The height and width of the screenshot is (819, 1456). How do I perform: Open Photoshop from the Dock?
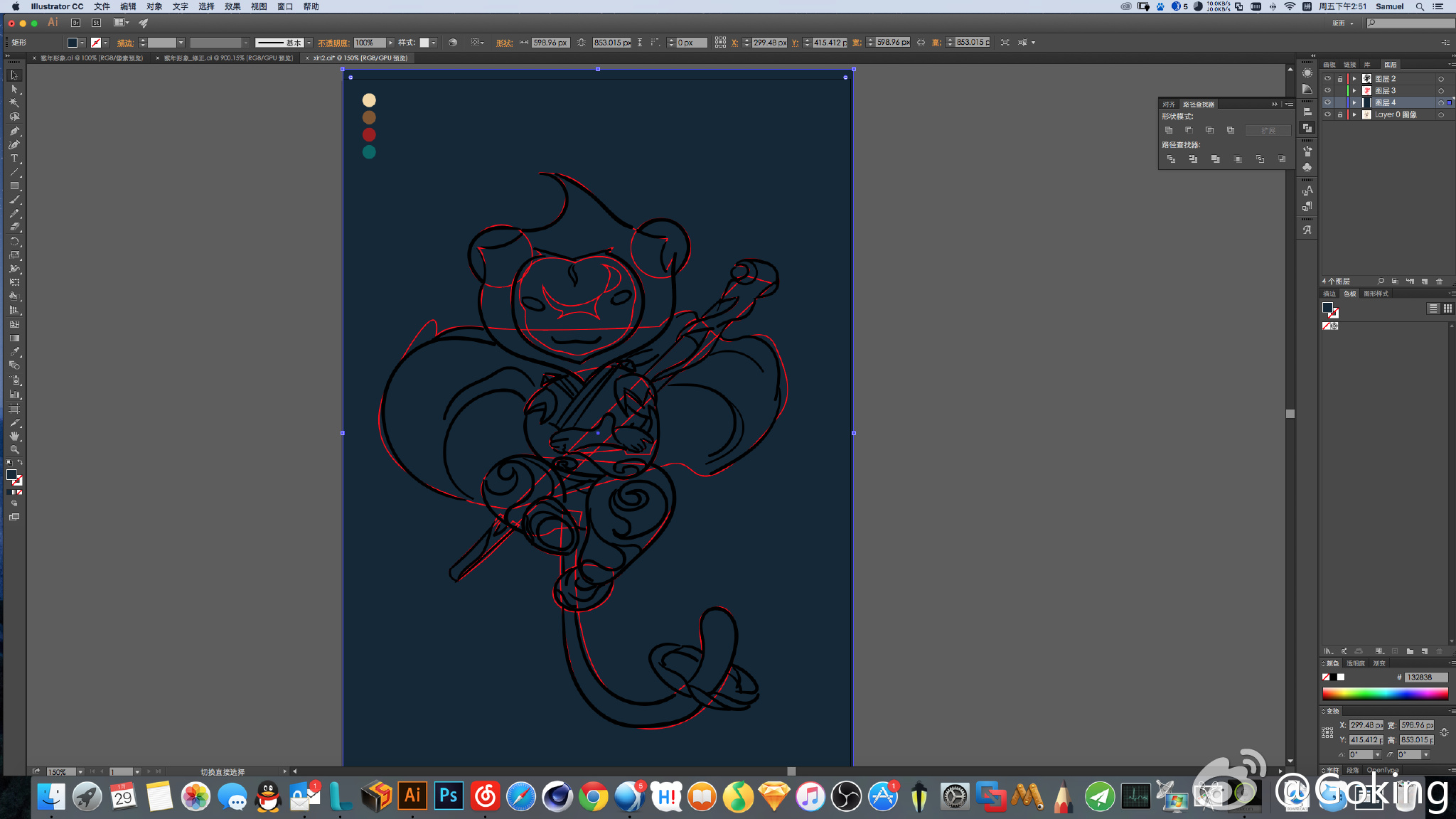tap(449, 796)
